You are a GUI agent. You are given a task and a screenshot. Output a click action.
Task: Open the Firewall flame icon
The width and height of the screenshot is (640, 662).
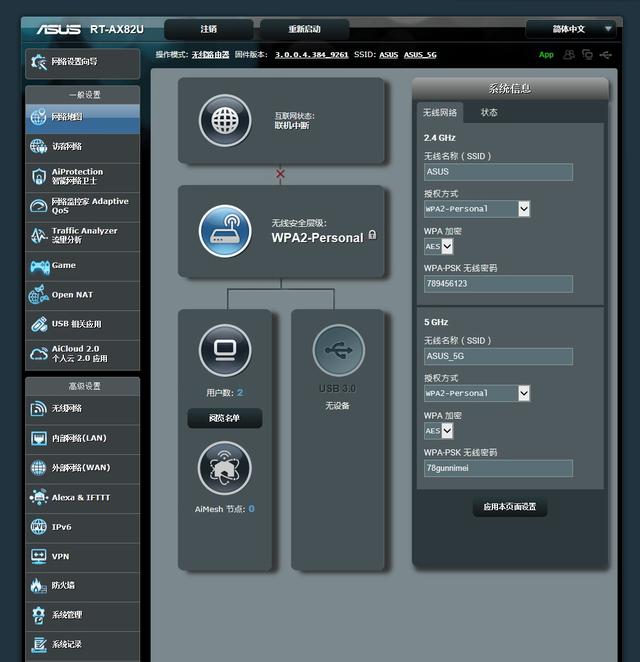[38, 586]
